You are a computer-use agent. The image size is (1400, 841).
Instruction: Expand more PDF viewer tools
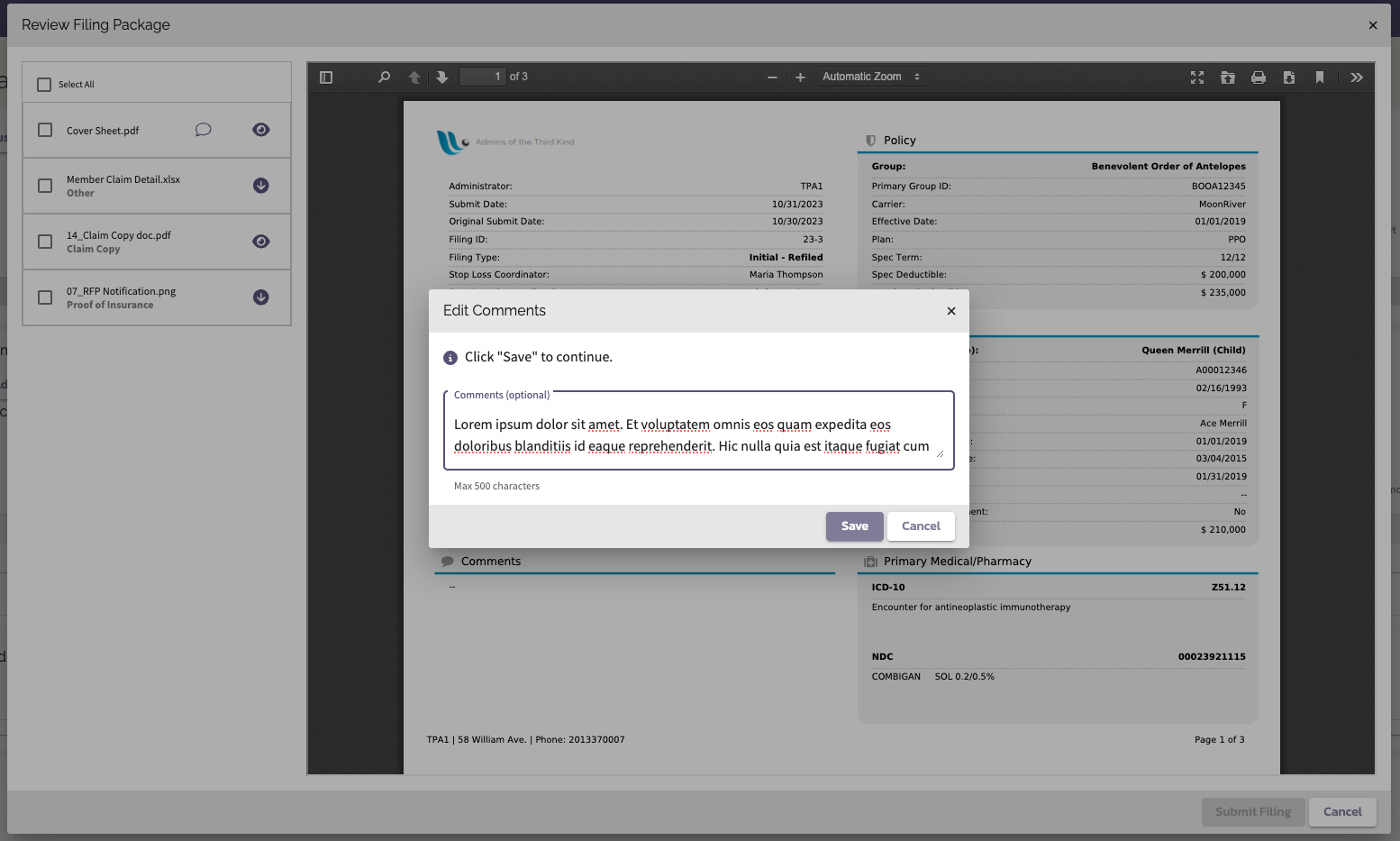[x=1357, y=77]
